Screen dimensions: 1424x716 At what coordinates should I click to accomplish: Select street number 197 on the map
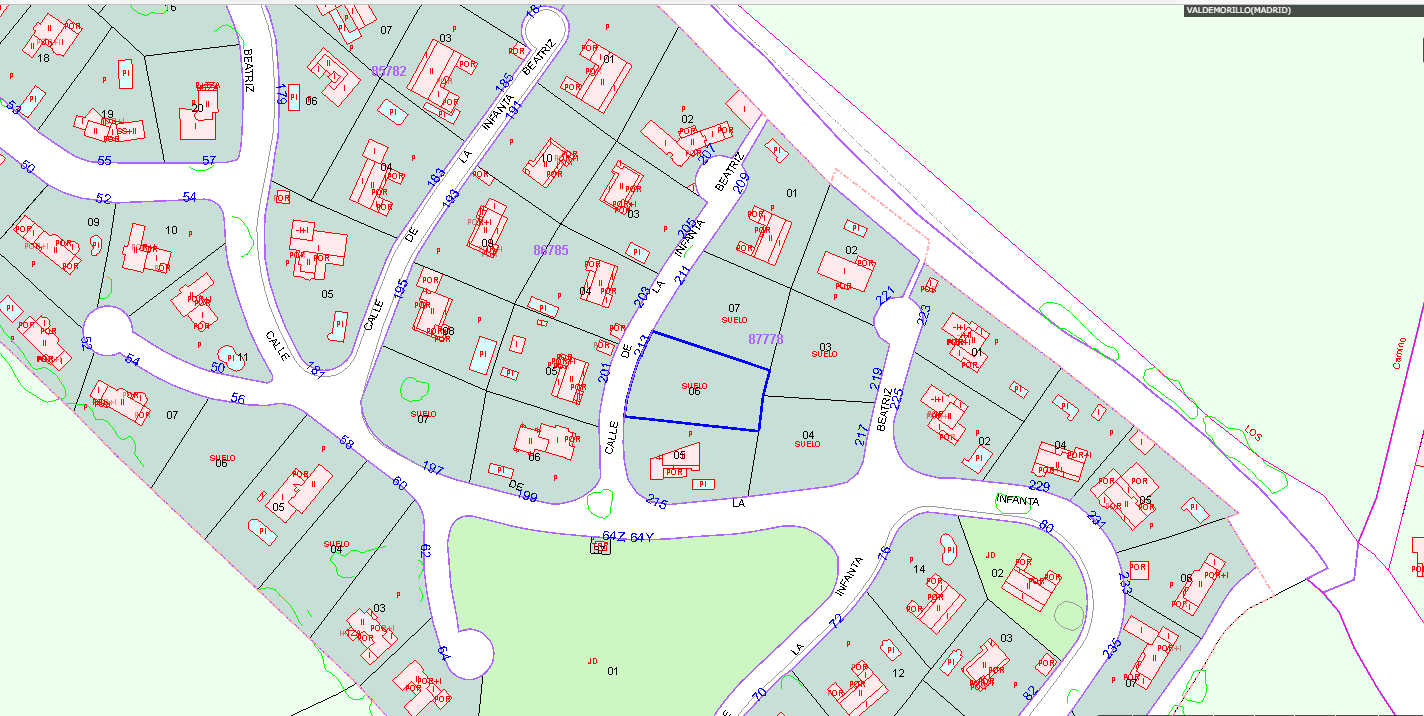tap(433, 469)
